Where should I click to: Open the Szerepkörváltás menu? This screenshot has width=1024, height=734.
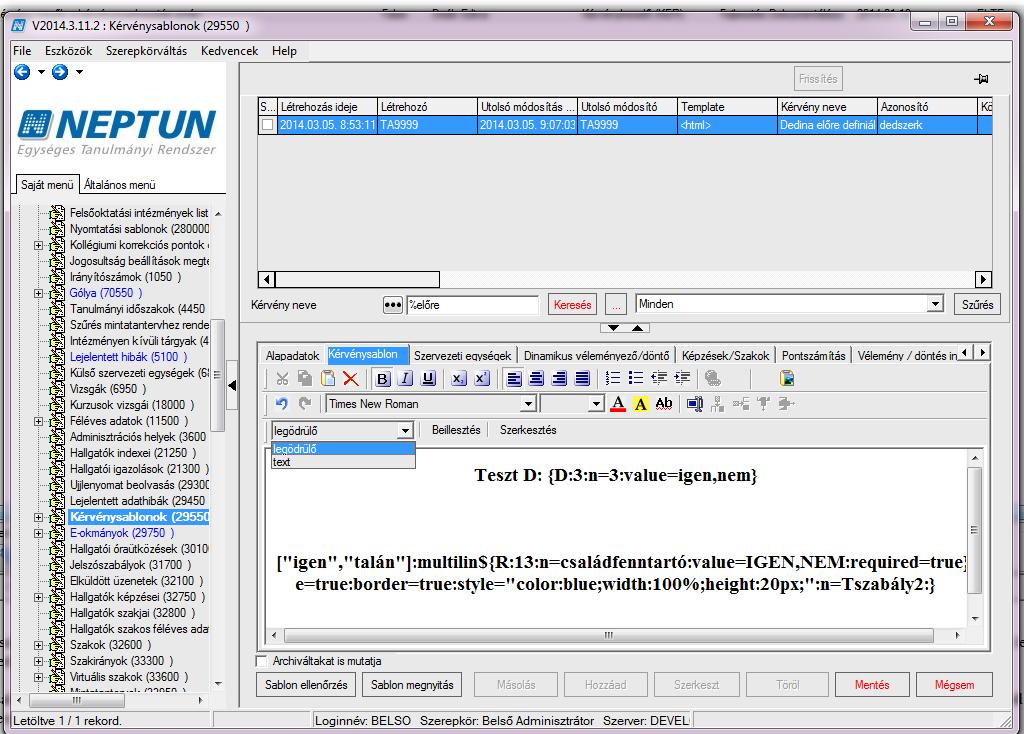pos(146,51)
